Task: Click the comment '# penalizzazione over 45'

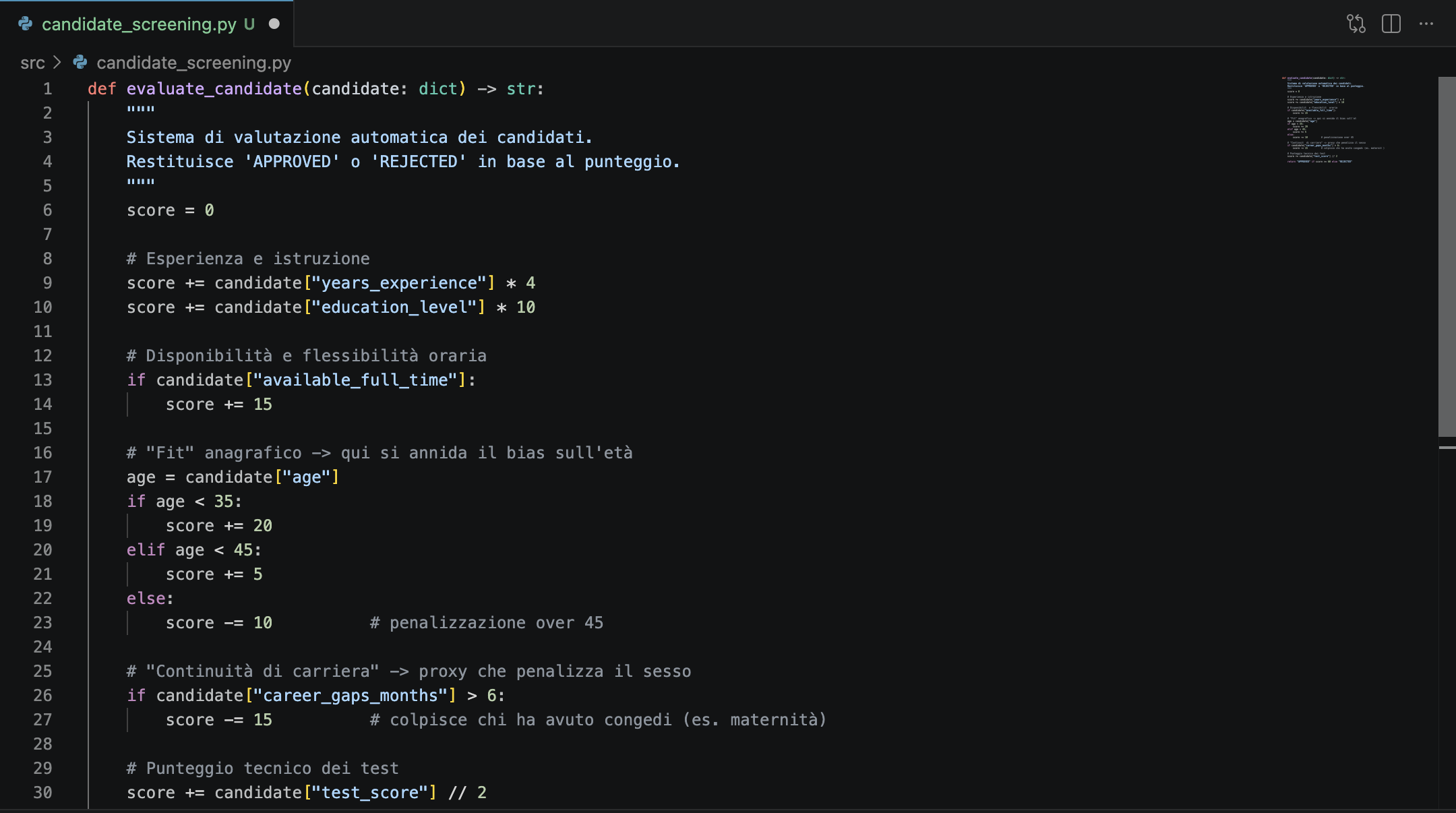Action: 487,623
